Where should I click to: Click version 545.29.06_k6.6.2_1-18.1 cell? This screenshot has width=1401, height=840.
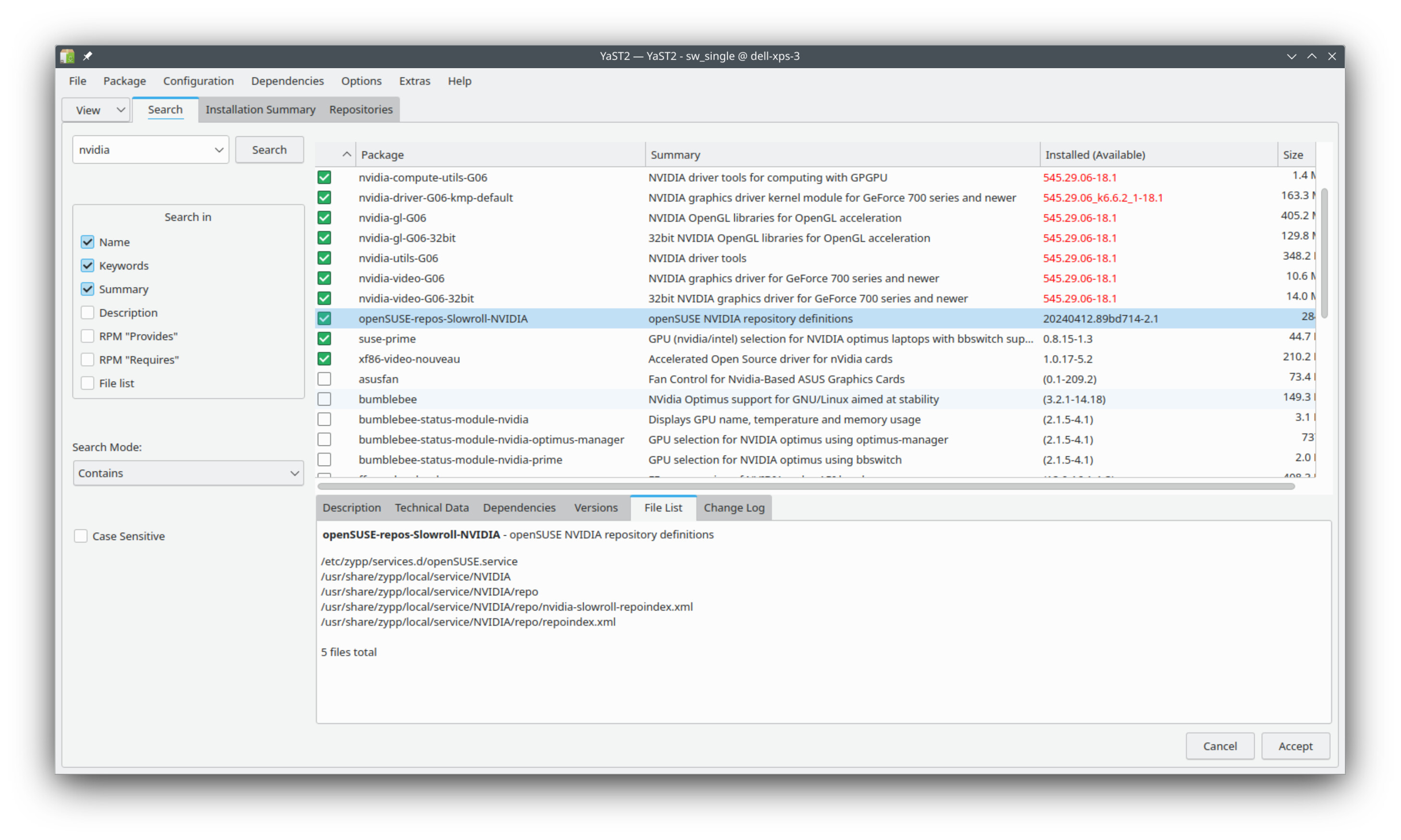1103,198
